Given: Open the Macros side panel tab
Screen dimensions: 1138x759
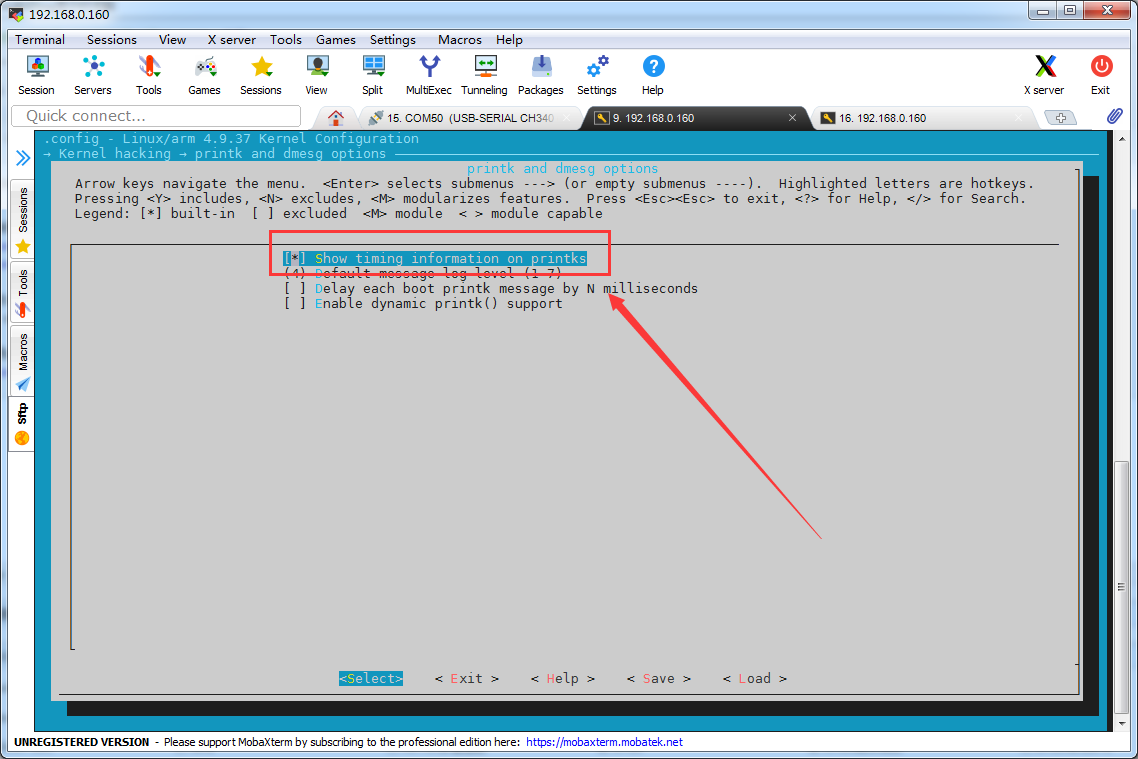Looking at the screenshot, I should point(22,361).
